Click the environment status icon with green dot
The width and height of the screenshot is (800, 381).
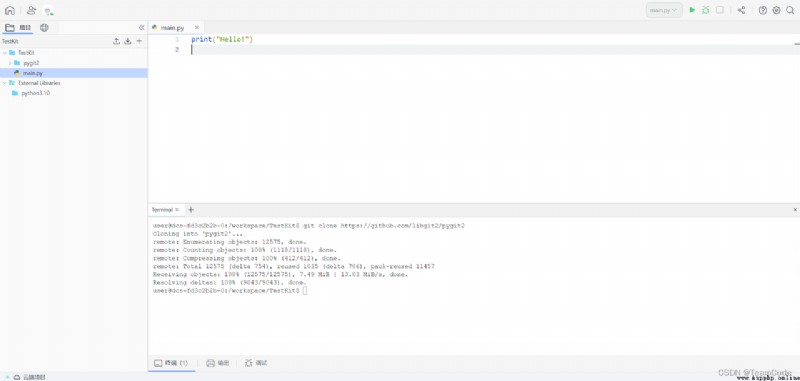[48, 11]
